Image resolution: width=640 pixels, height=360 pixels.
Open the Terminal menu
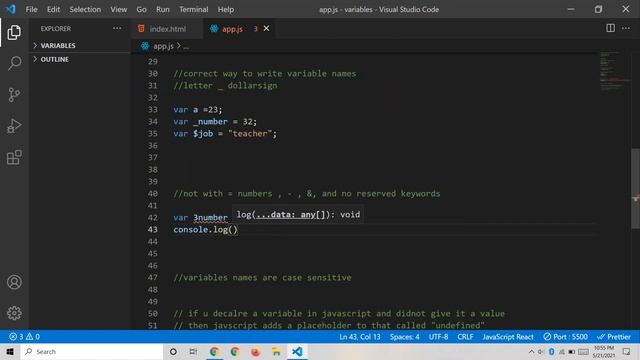click(x=193, y=9)
